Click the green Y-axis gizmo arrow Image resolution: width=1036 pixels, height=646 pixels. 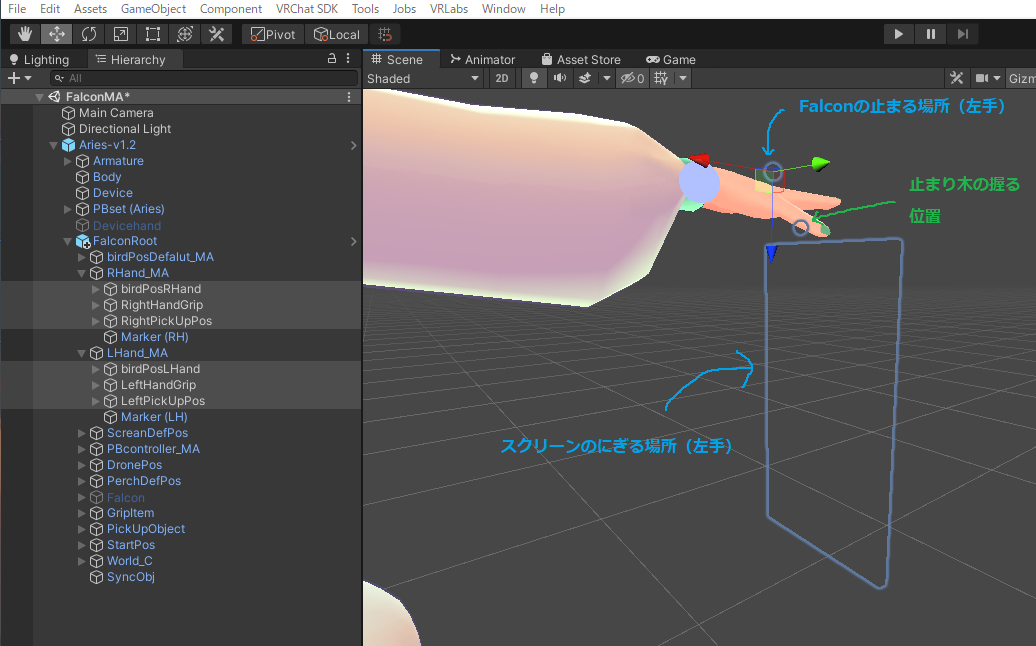tap(819, 162)
